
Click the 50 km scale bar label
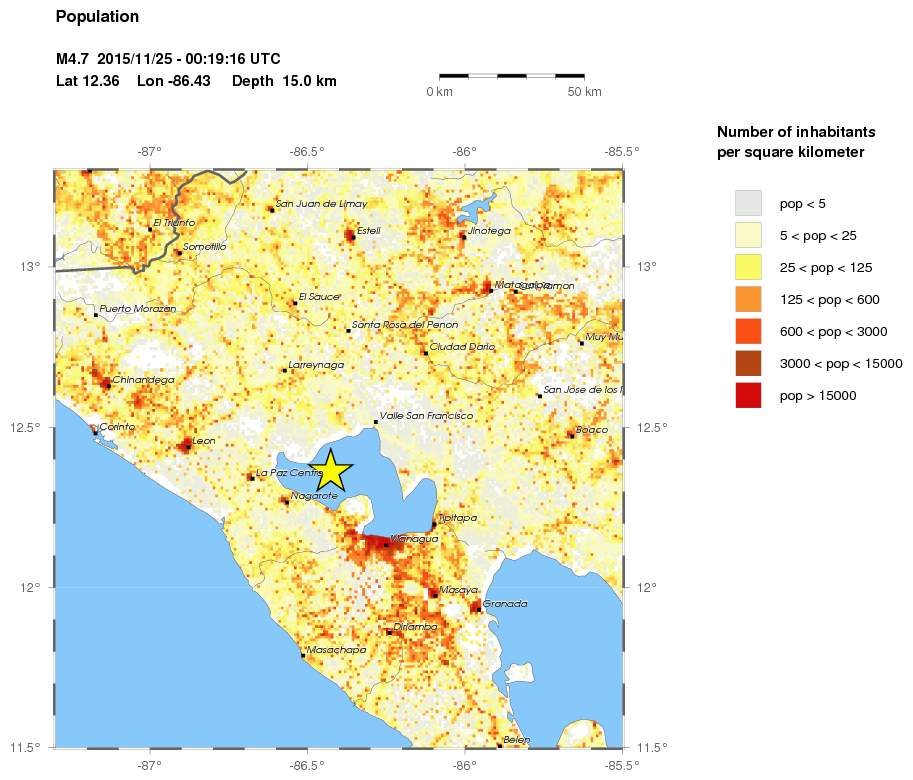585,92
